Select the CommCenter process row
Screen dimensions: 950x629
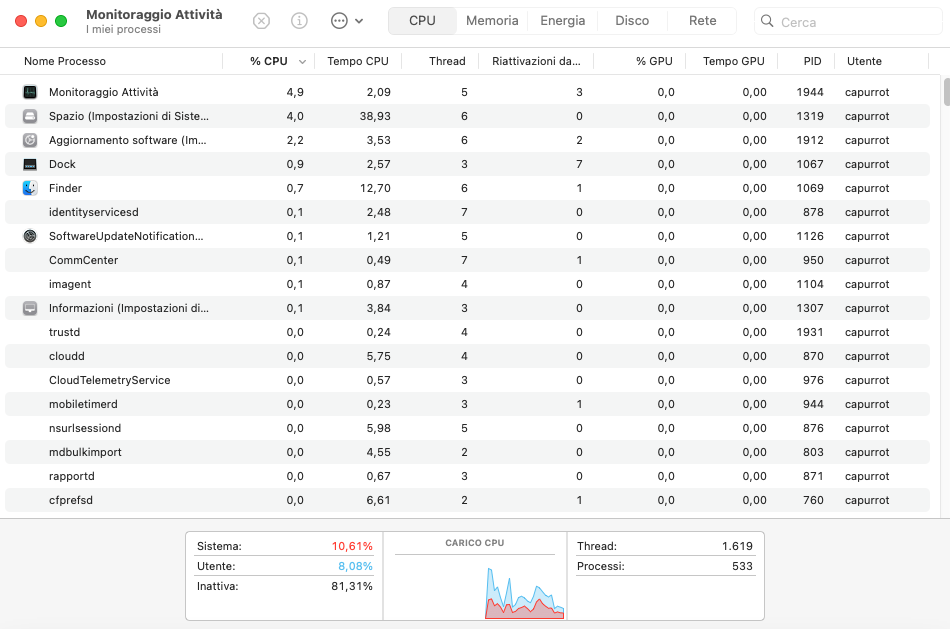467,261
